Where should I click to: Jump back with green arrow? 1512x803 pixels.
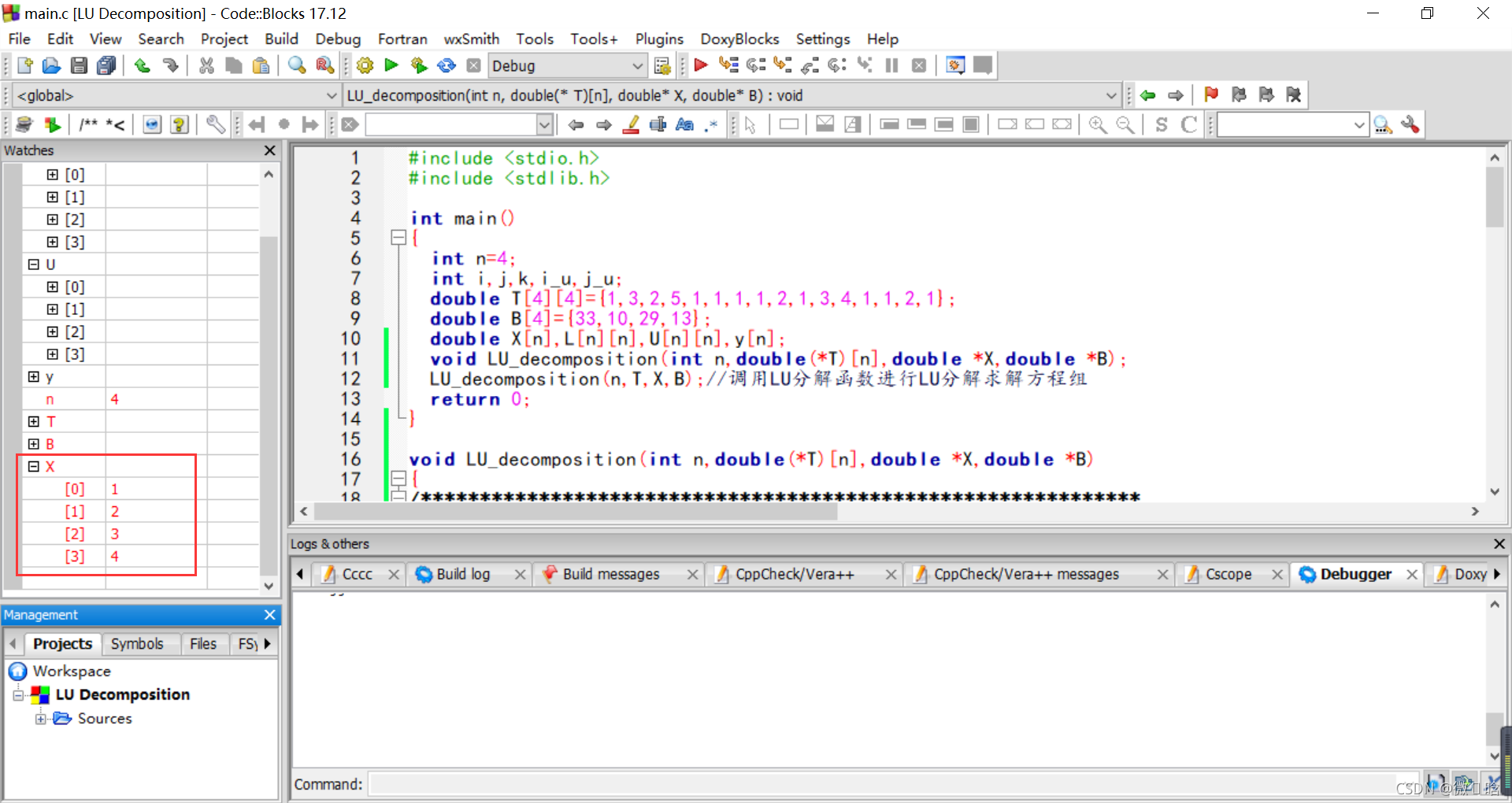click(1148, 95)
